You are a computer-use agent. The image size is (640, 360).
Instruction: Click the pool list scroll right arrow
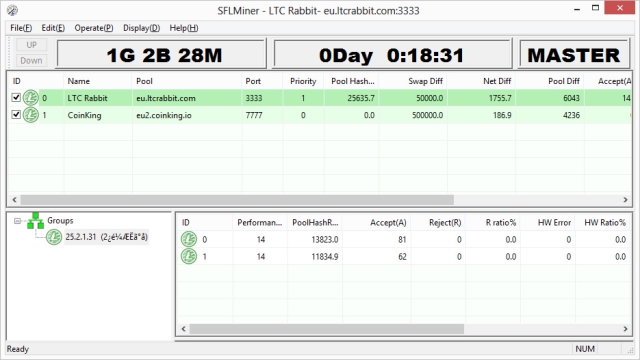(625, 200)
